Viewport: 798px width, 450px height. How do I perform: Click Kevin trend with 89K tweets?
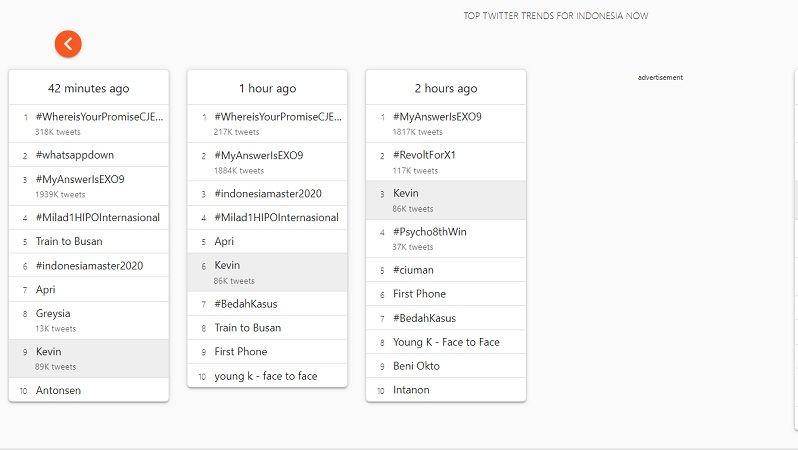click(x=89, y=358)
